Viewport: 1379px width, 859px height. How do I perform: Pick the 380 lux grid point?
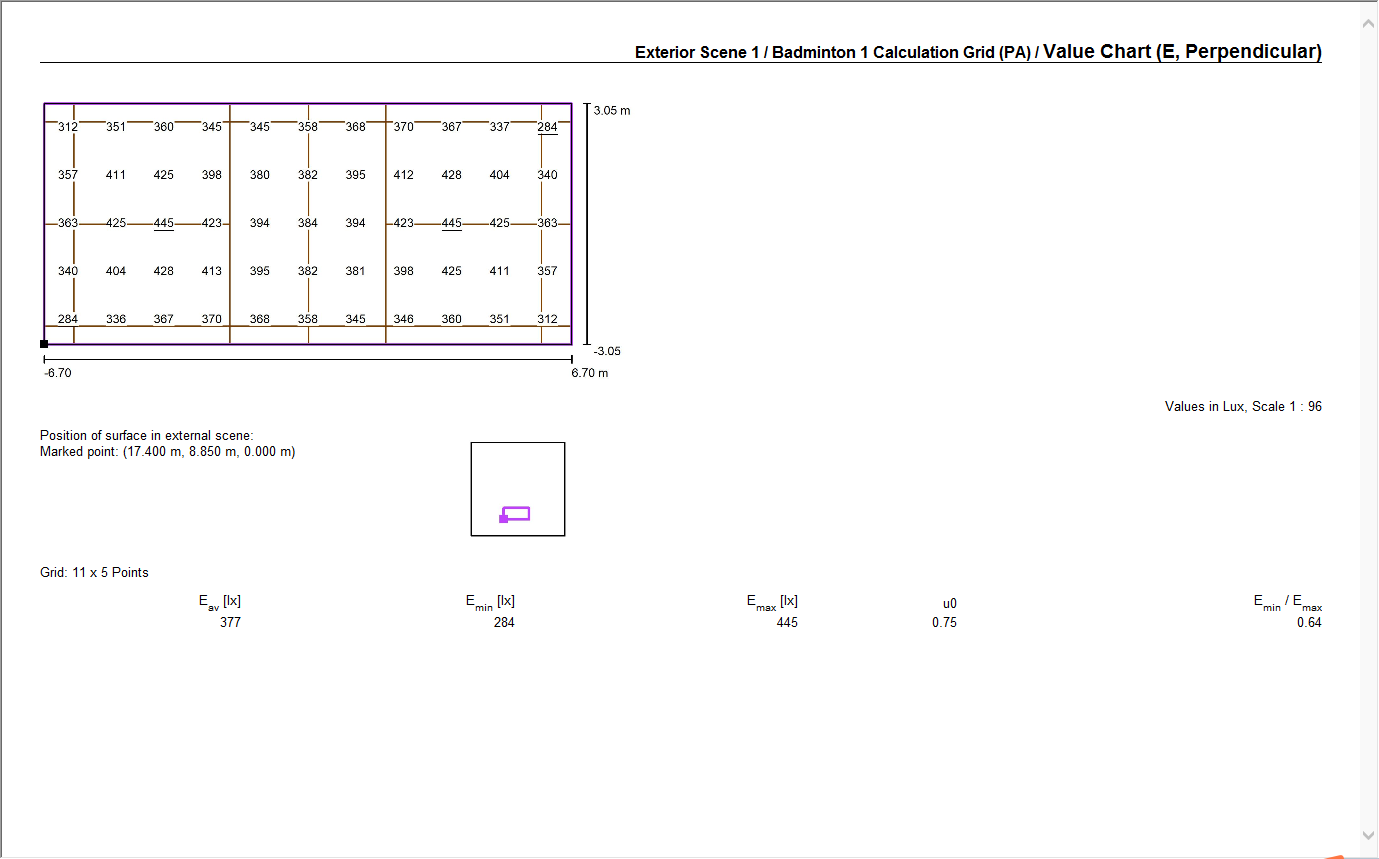(260, 175)
